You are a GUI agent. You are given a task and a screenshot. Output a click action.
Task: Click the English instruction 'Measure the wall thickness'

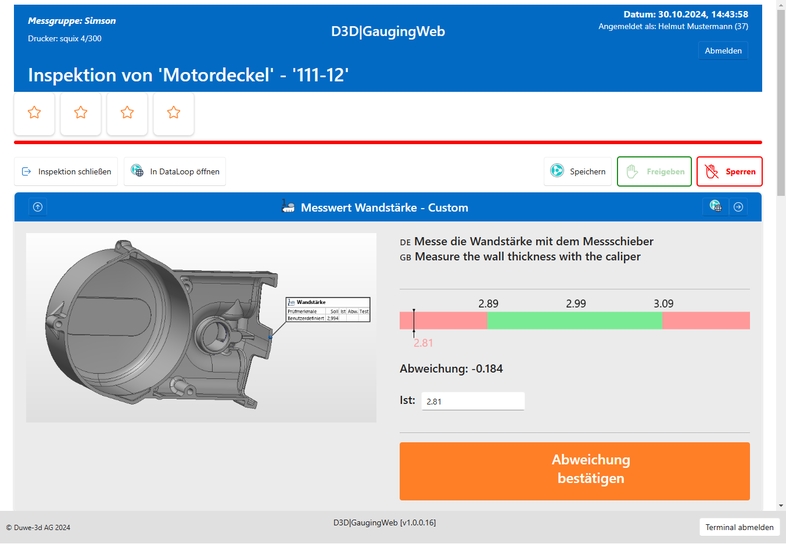[x=528, y=257]
